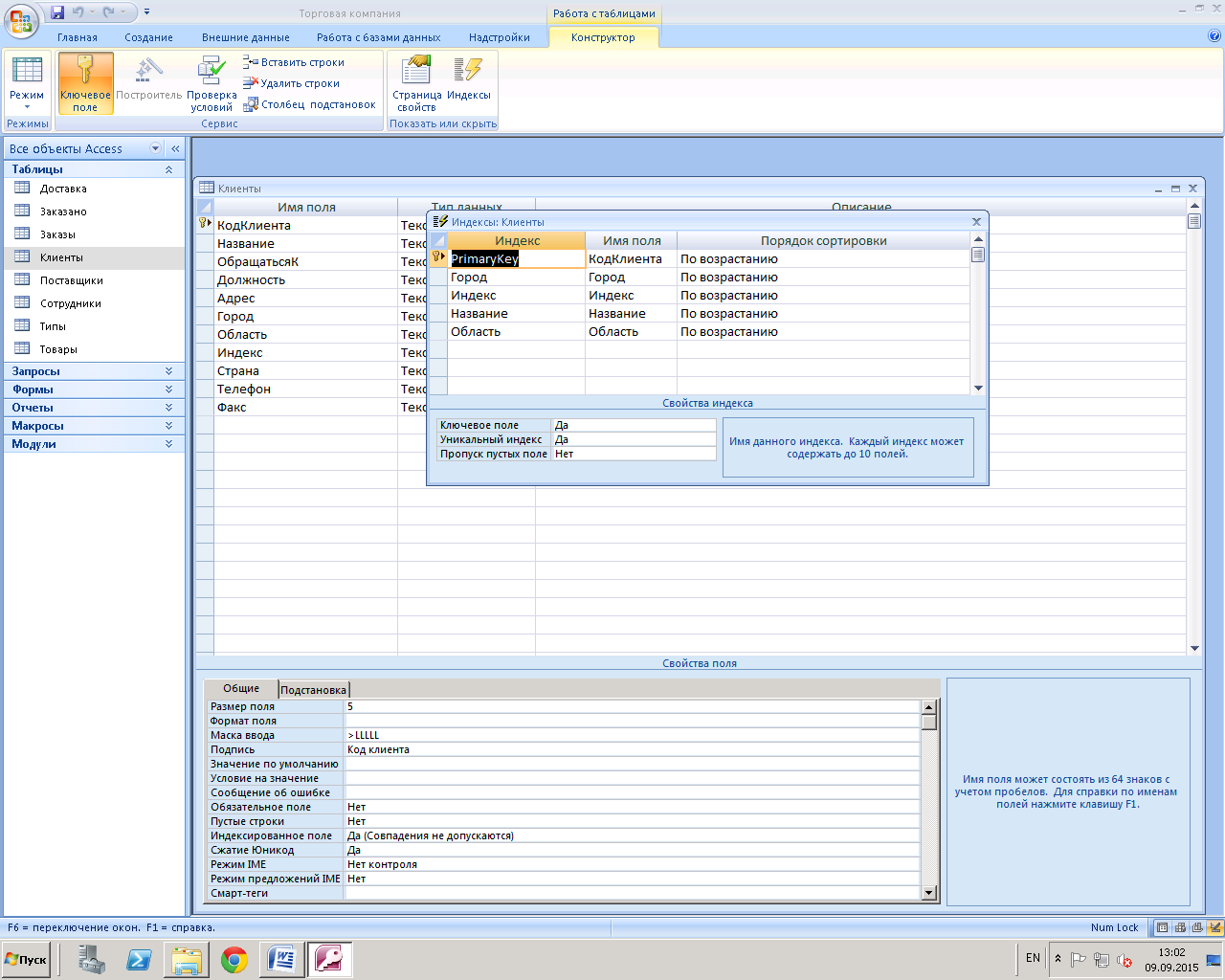Undo using Quick Access toolbar arrow
This screenshot has height=980, width=1225.
(78, 12)
